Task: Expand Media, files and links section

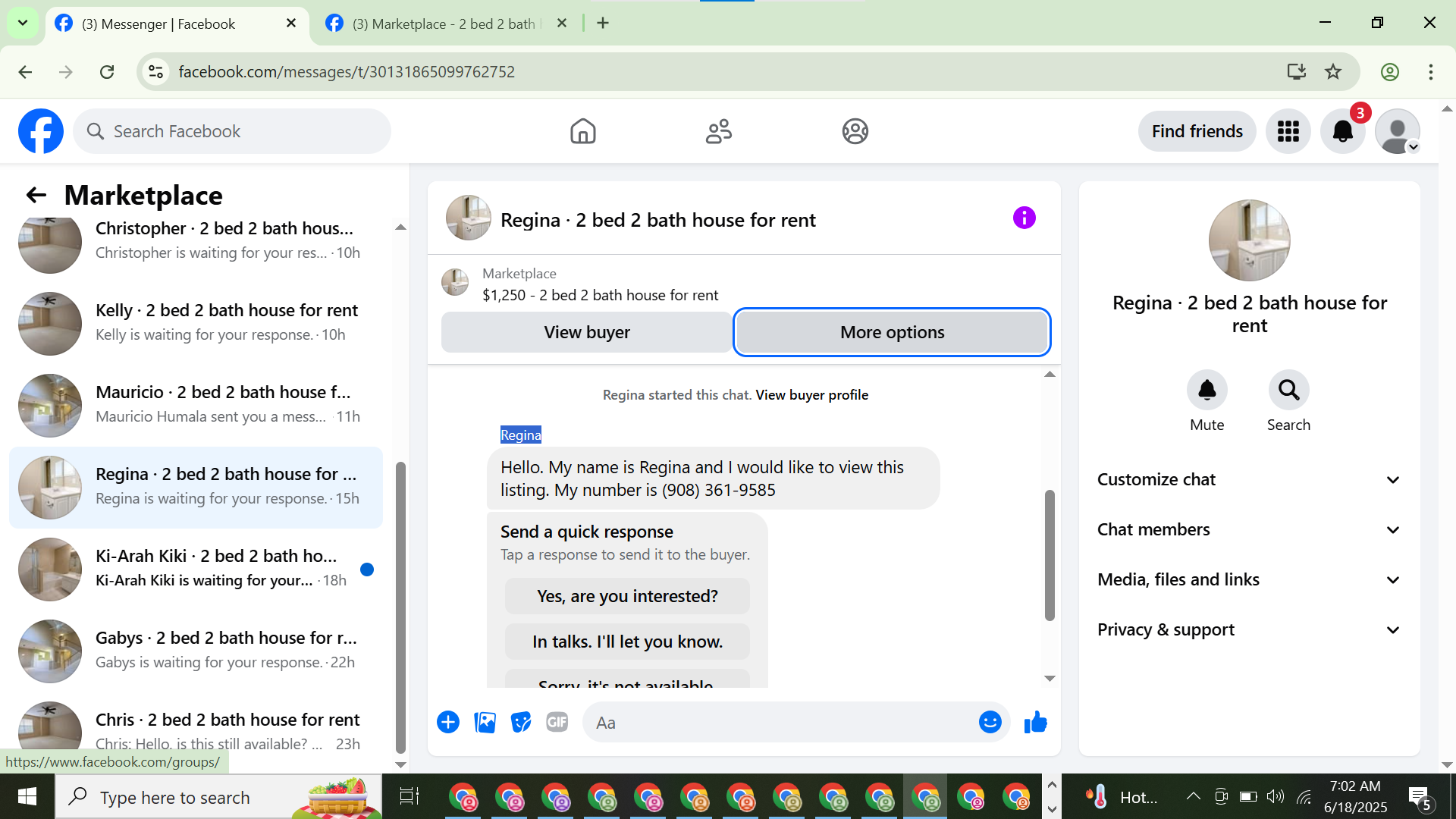Action: tap(1249, 579)
